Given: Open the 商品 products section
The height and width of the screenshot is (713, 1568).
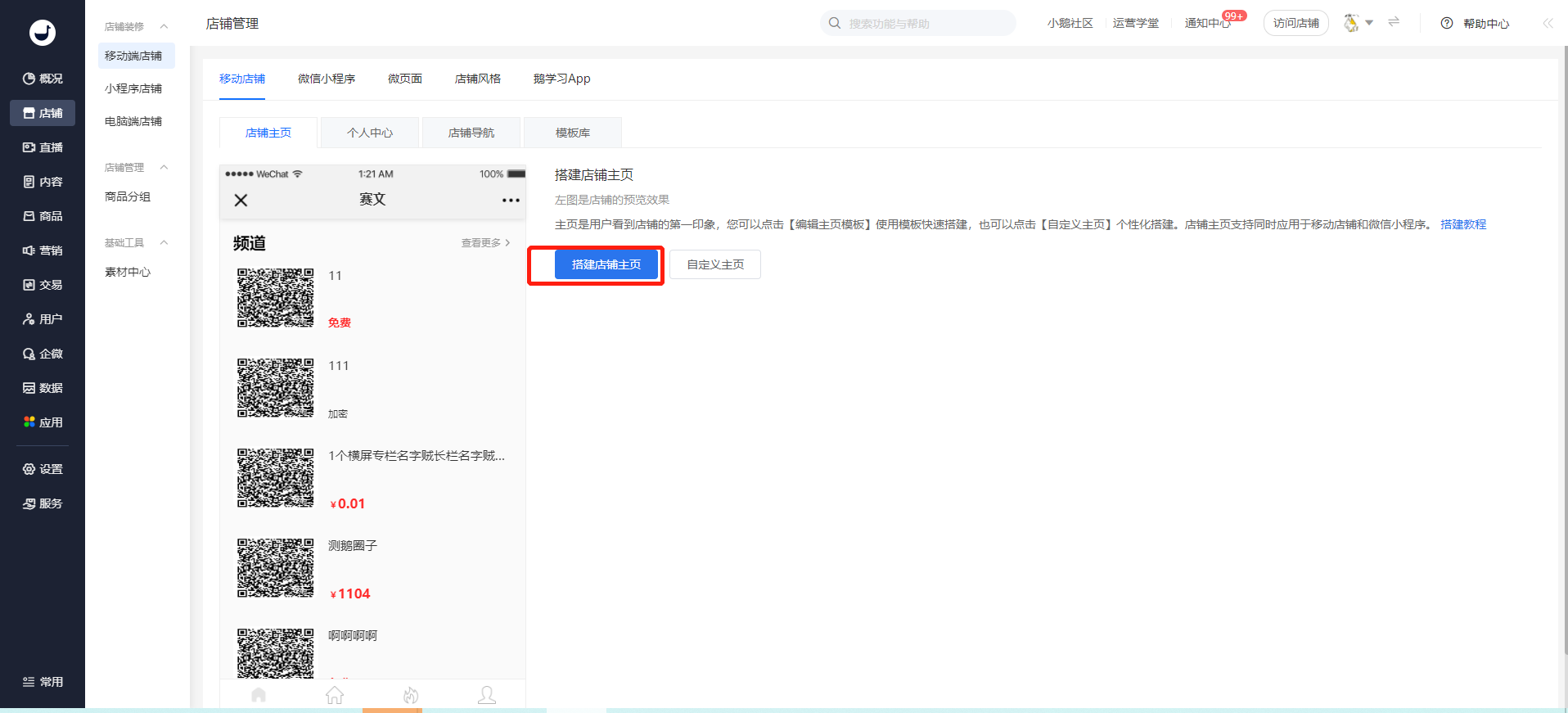Looking at the screenshot, I should [43, 216].
